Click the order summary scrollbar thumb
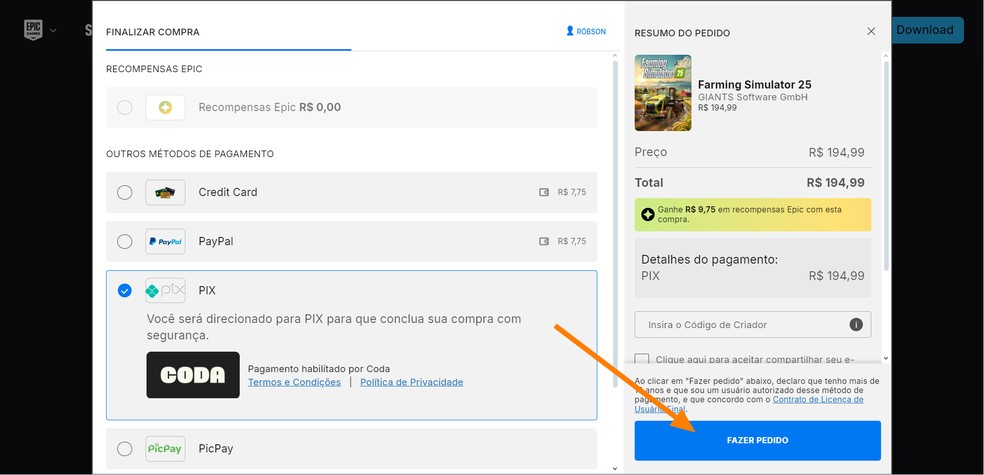This screenshot has height=475, width=984. click(886, 166)
